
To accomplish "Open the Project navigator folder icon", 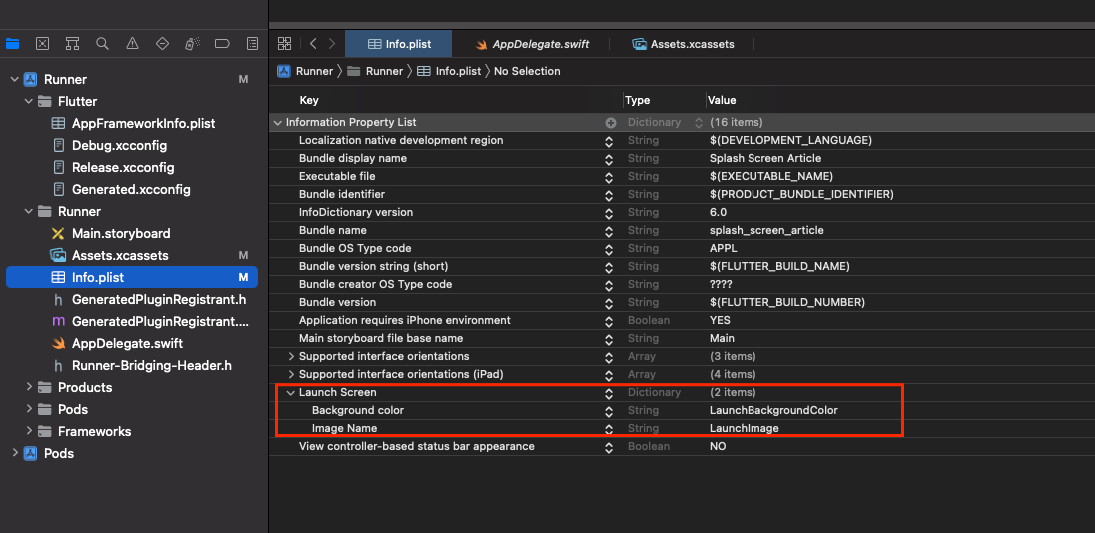I will (12, 44).
